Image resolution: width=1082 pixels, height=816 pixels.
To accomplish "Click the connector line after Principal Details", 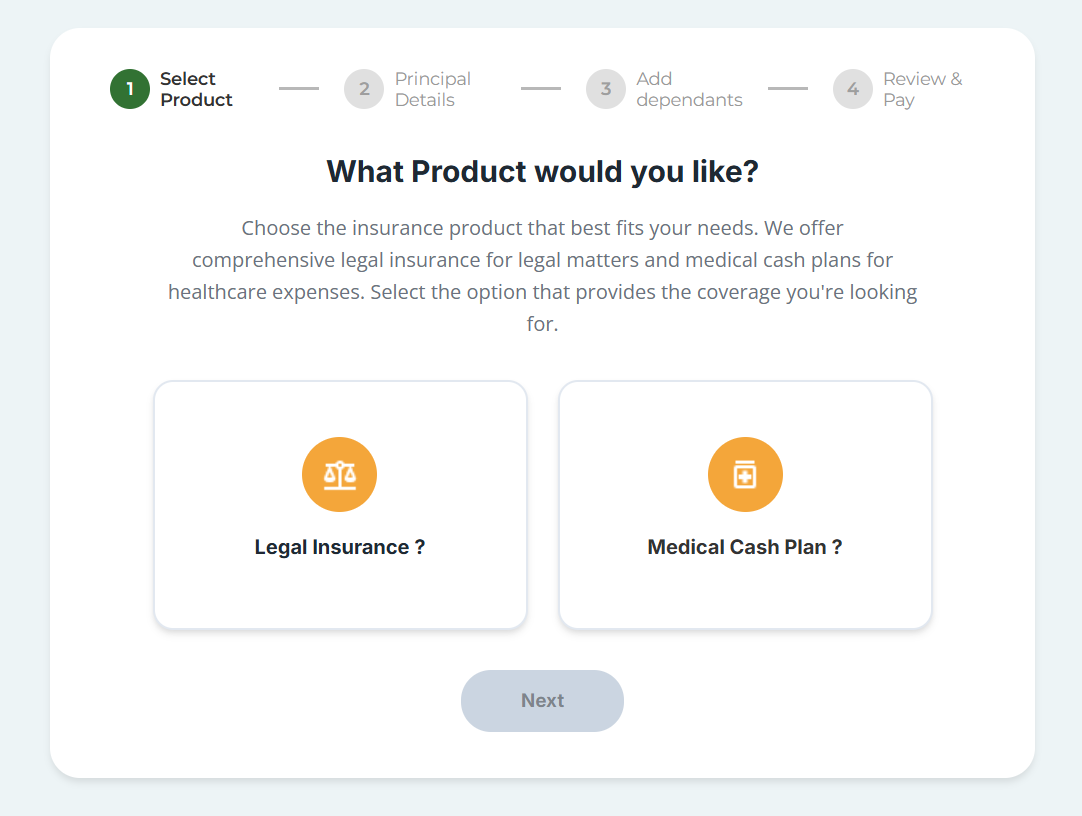I will [x=541, y=88].
